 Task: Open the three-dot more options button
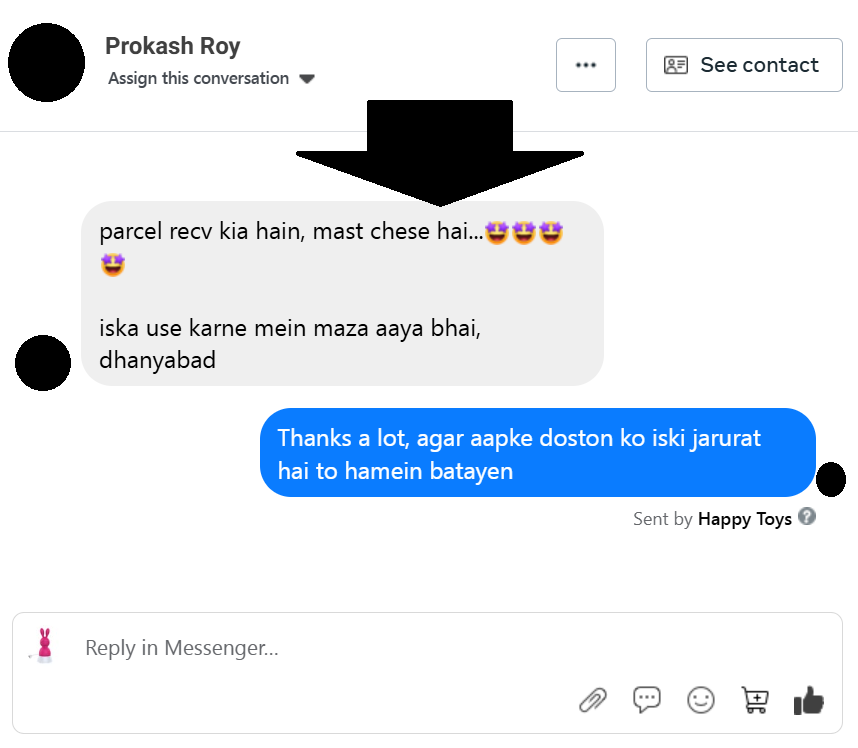point(586,65)
